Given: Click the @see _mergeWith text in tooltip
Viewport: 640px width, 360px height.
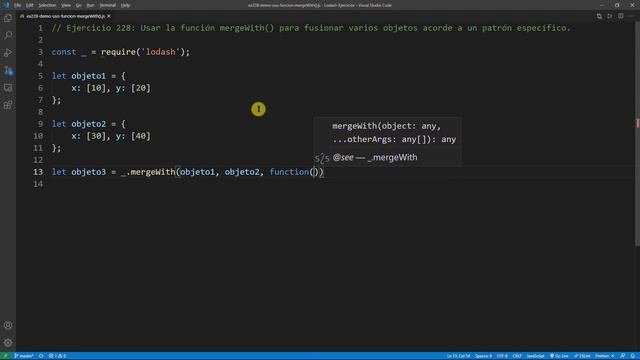Looking at the screenshot, I should coord(375,158).
